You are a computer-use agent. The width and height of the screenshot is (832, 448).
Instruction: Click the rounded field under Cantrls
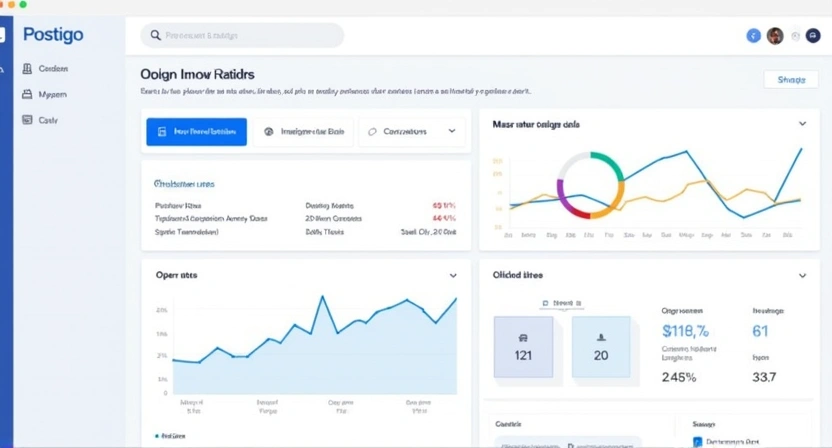click(568, 443)
